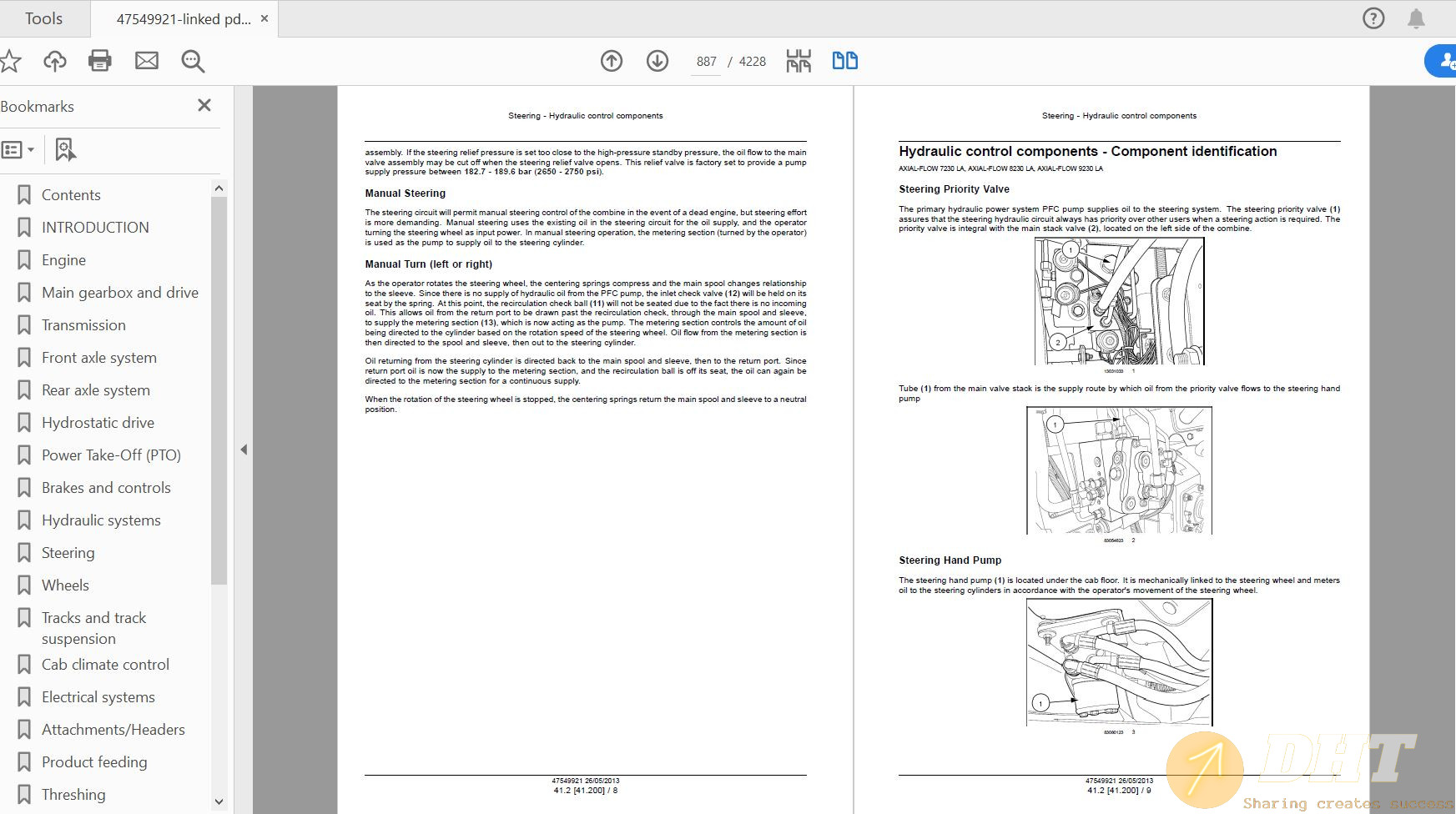Switch to the 47549921-linked pdf document tab
This screenshot has height=814, width=1456.
[x=183, y=19]
